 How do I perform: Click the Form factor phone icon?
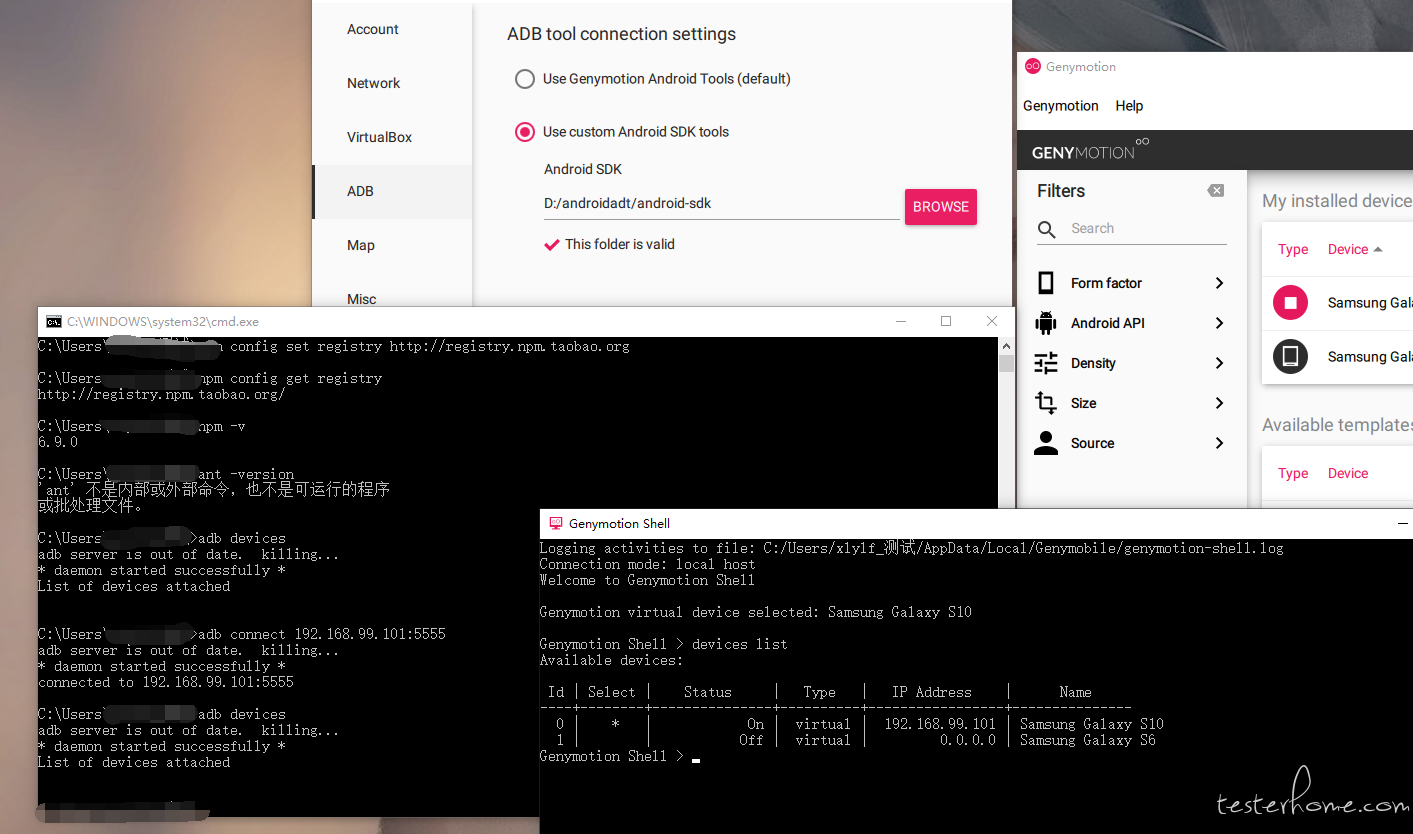tap(1046, 283)
